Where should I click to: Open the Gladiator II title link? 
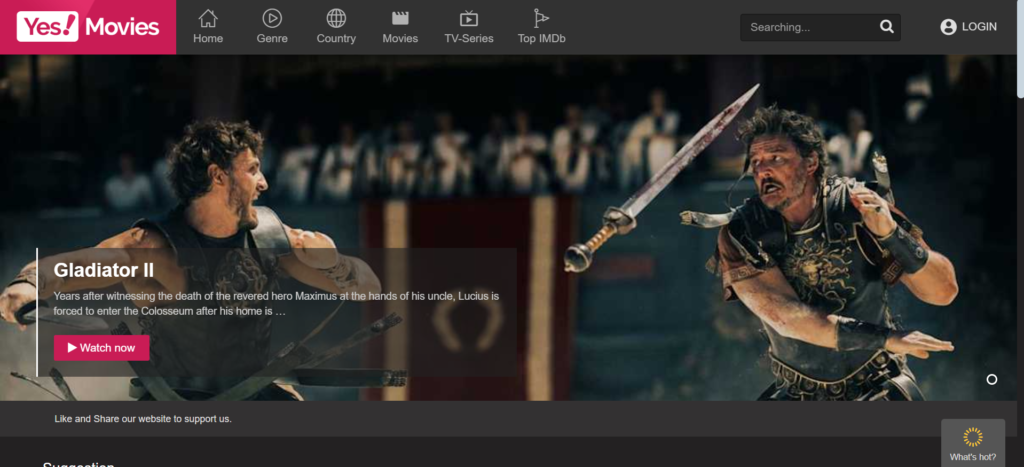click(x=103, y=270)
